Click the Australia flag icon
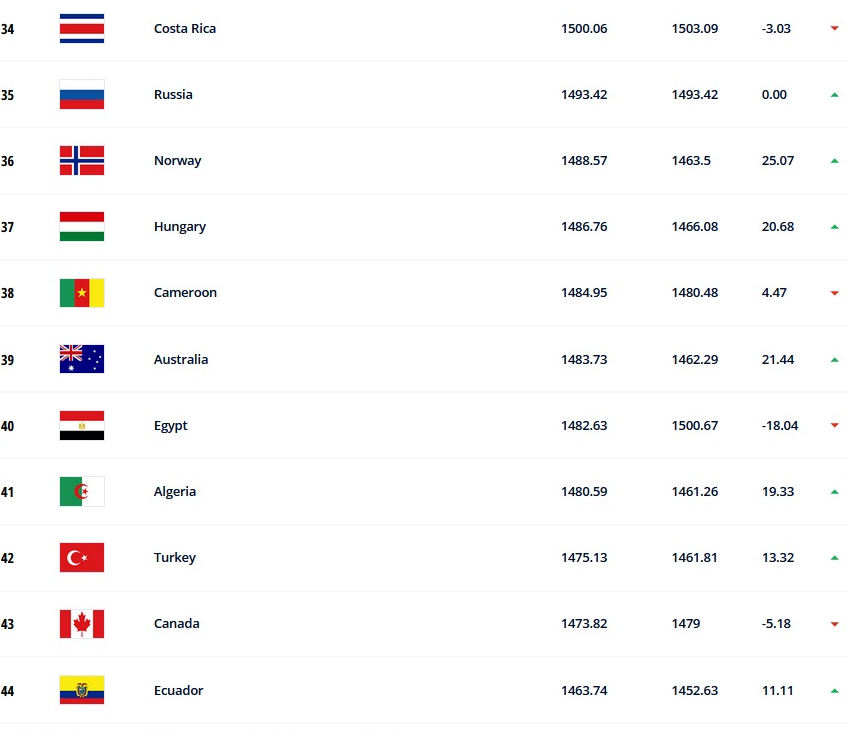 tap(82, 359)
